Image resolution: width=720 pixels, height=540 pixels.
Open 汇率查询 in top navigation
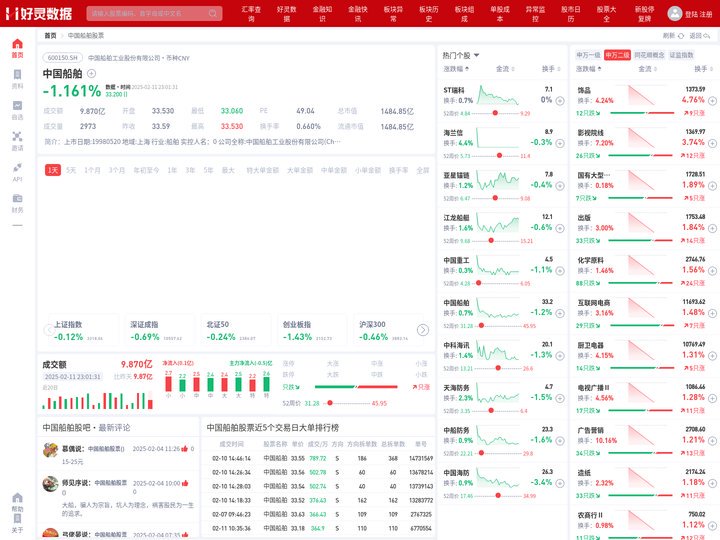point(251,14)
